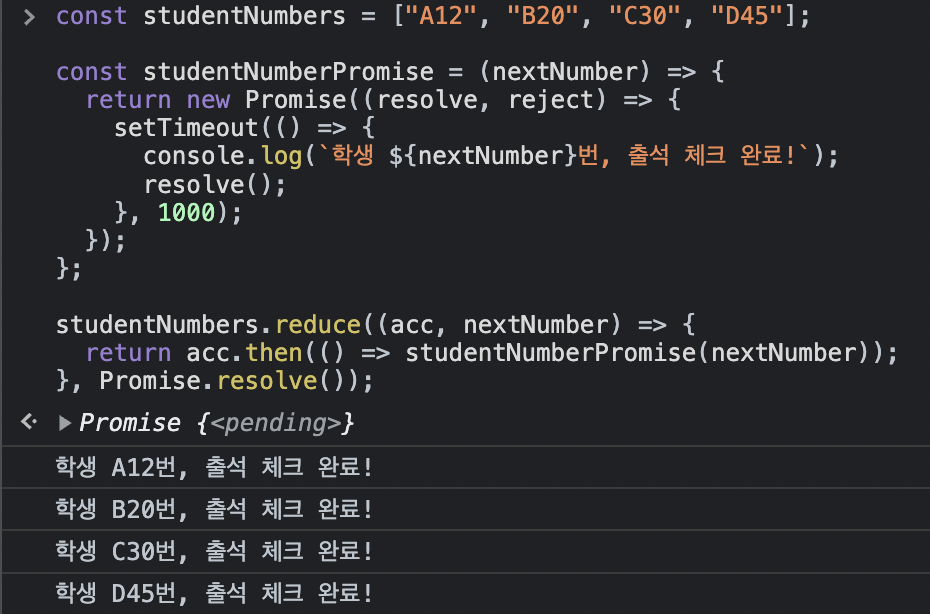Click the reduce method call
The image size is (930, 614).
click(x=318, y=325)
